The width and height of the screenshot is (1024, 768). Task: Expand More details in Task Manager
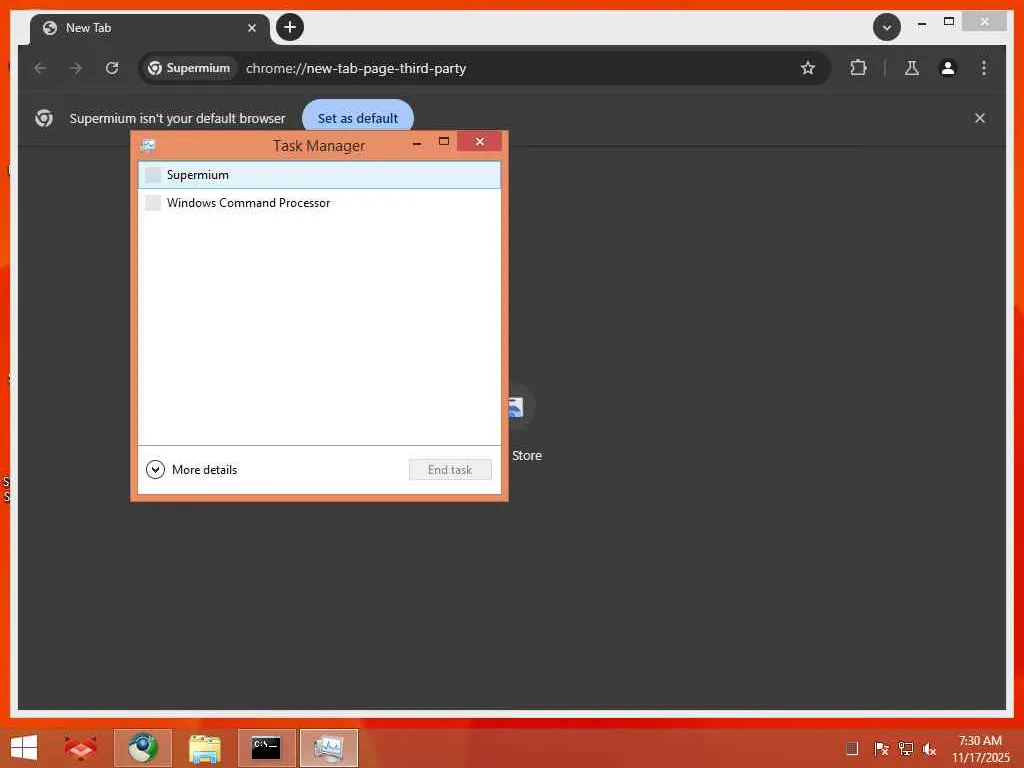pos(191,470)
